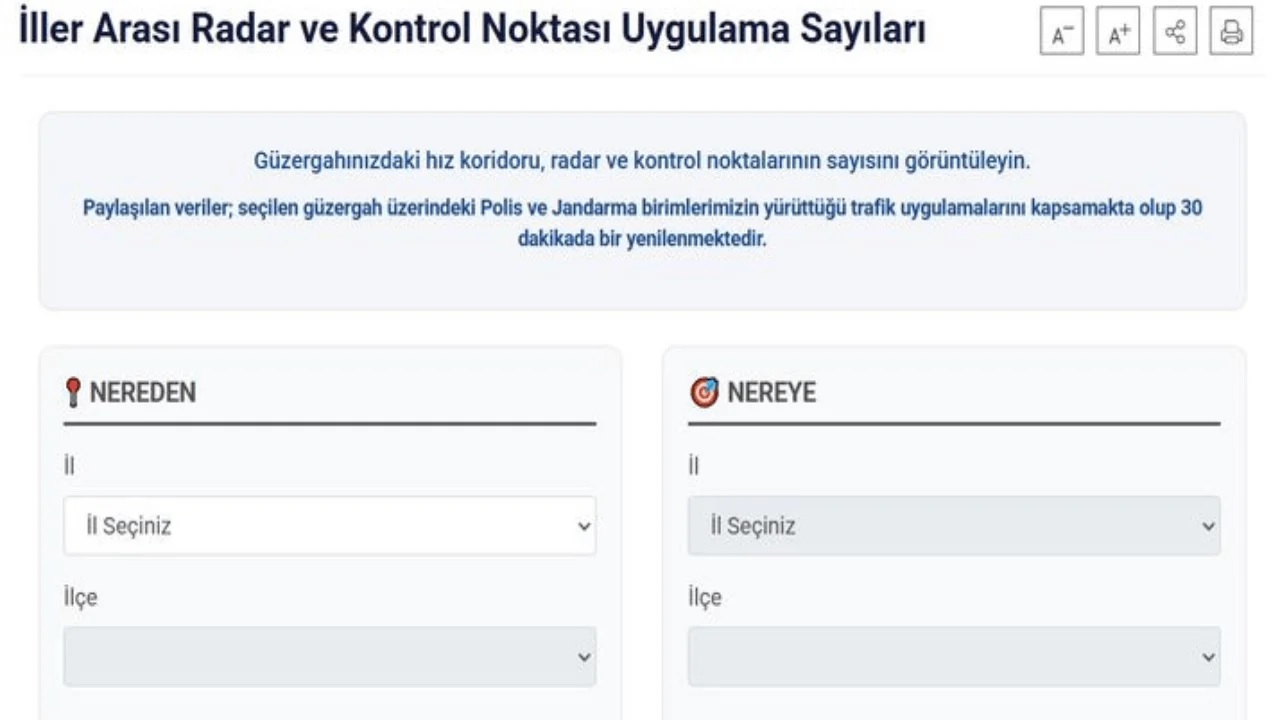Viewport: 1280px width, 720px height.
Task: Click the "Paylaşılan veriler" notice paragraph
Action: (x=642, y=224)
